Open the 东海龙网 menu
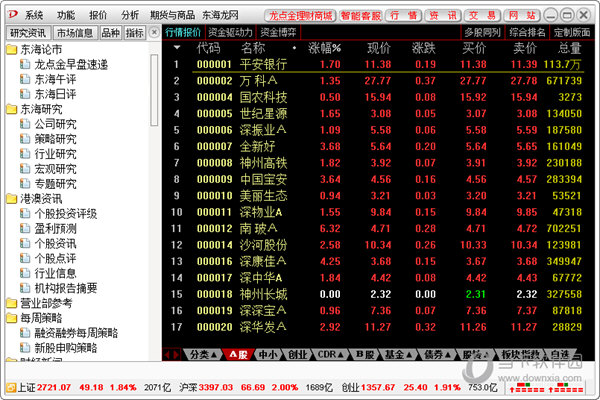 pos(220,15)
